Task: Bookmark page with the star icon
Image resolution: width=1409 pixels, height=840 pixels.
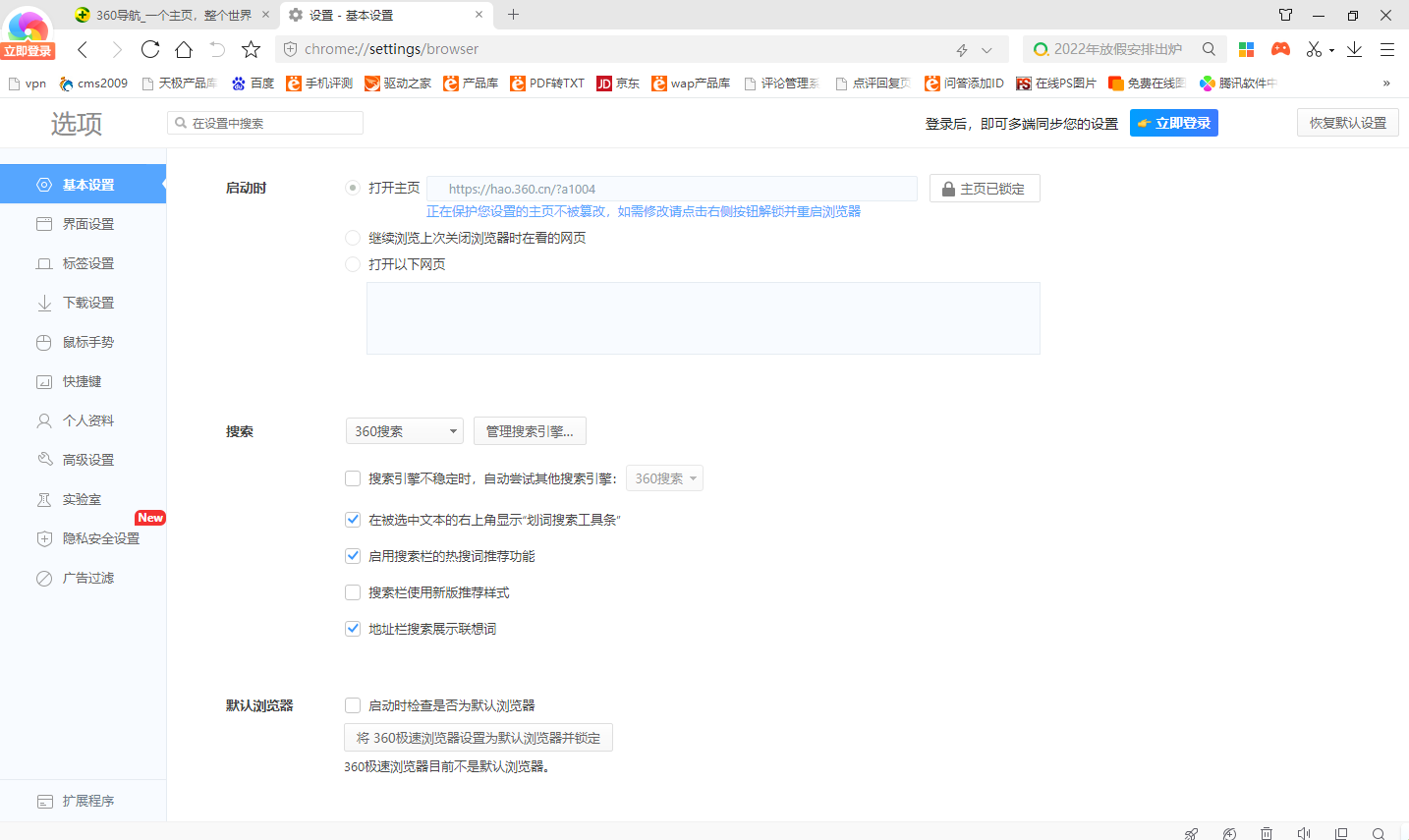Action: pos(252,49)
